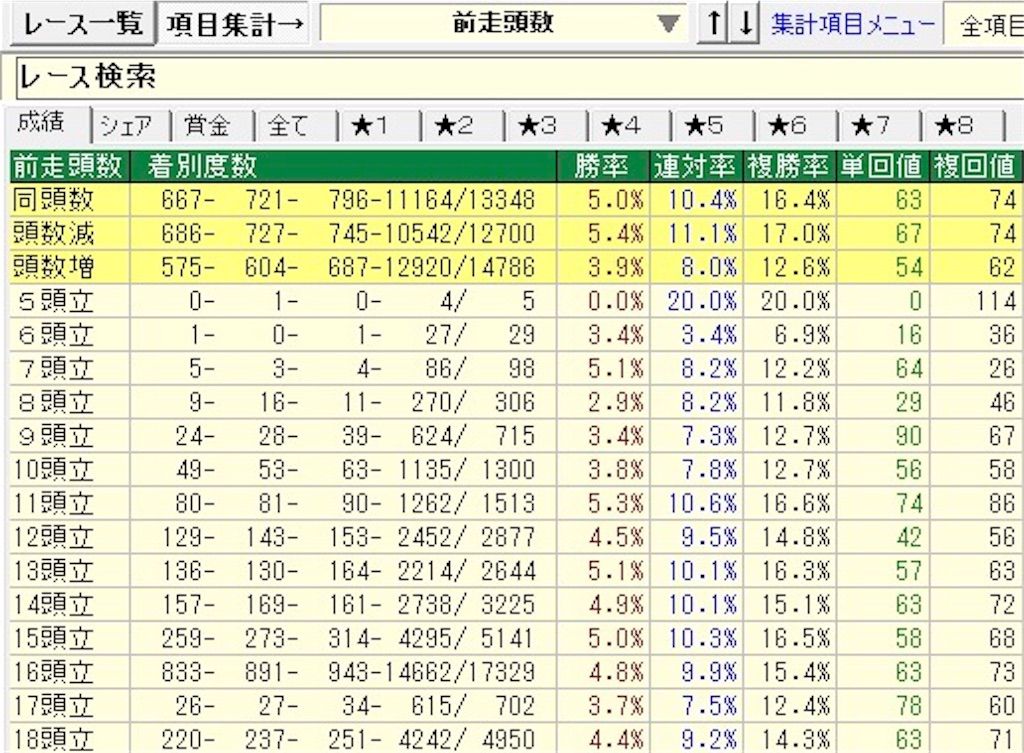Click 勝率 2.9% in the 8頭立 row

click(615, 402)
